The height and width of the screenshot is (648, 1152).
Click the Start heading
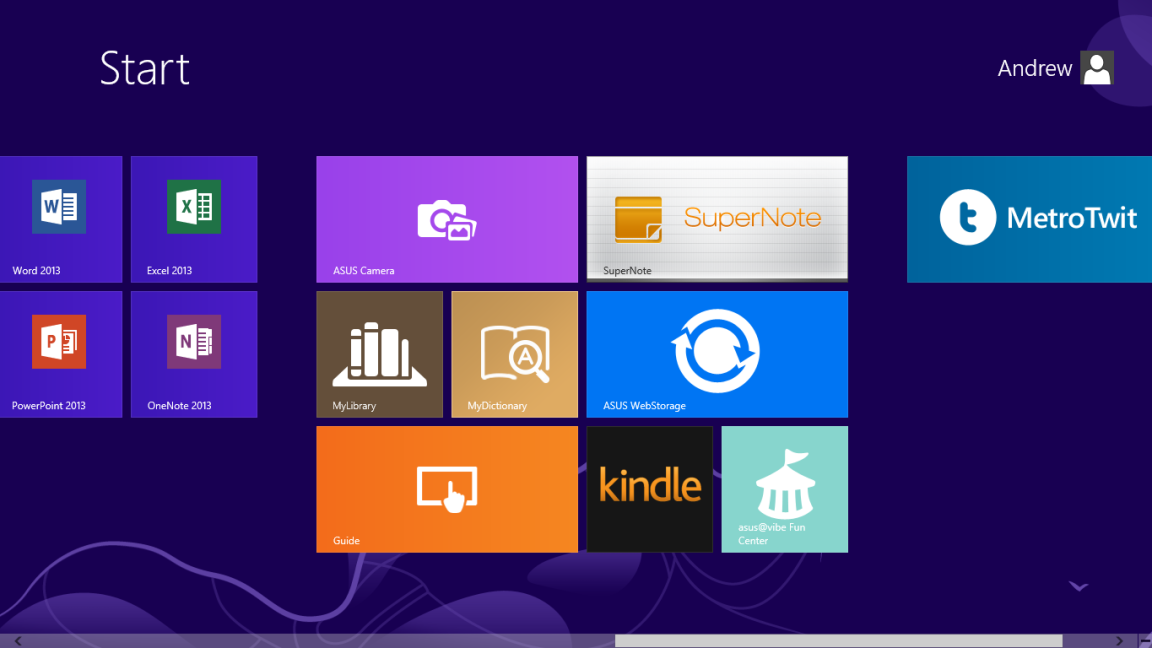pyautogui.click(x=144, y=68)
